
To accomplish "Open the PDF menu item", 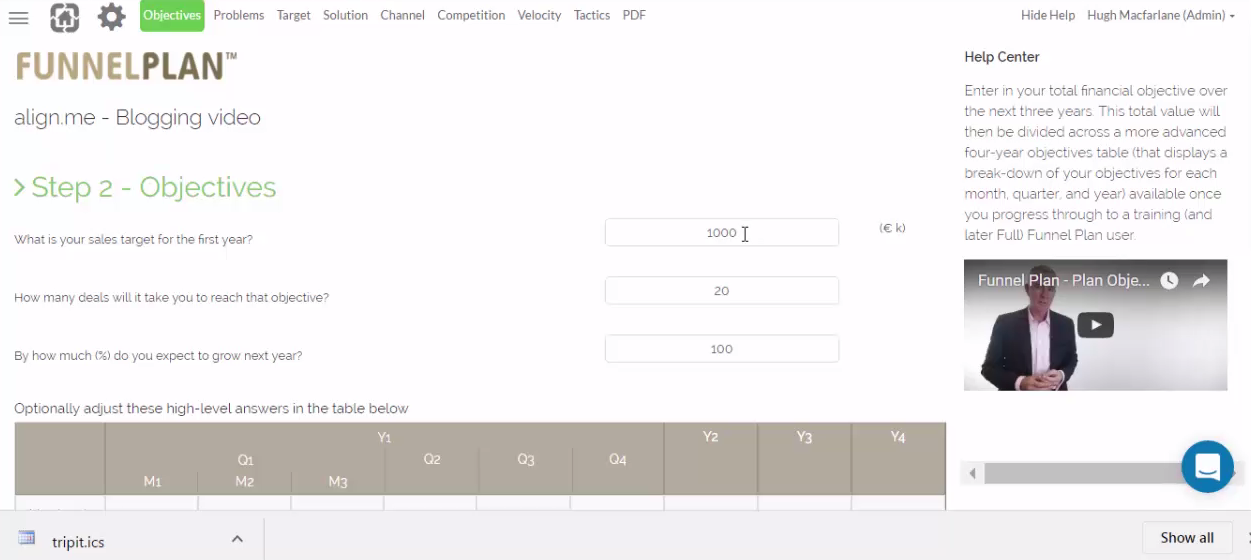I will 634,15.
